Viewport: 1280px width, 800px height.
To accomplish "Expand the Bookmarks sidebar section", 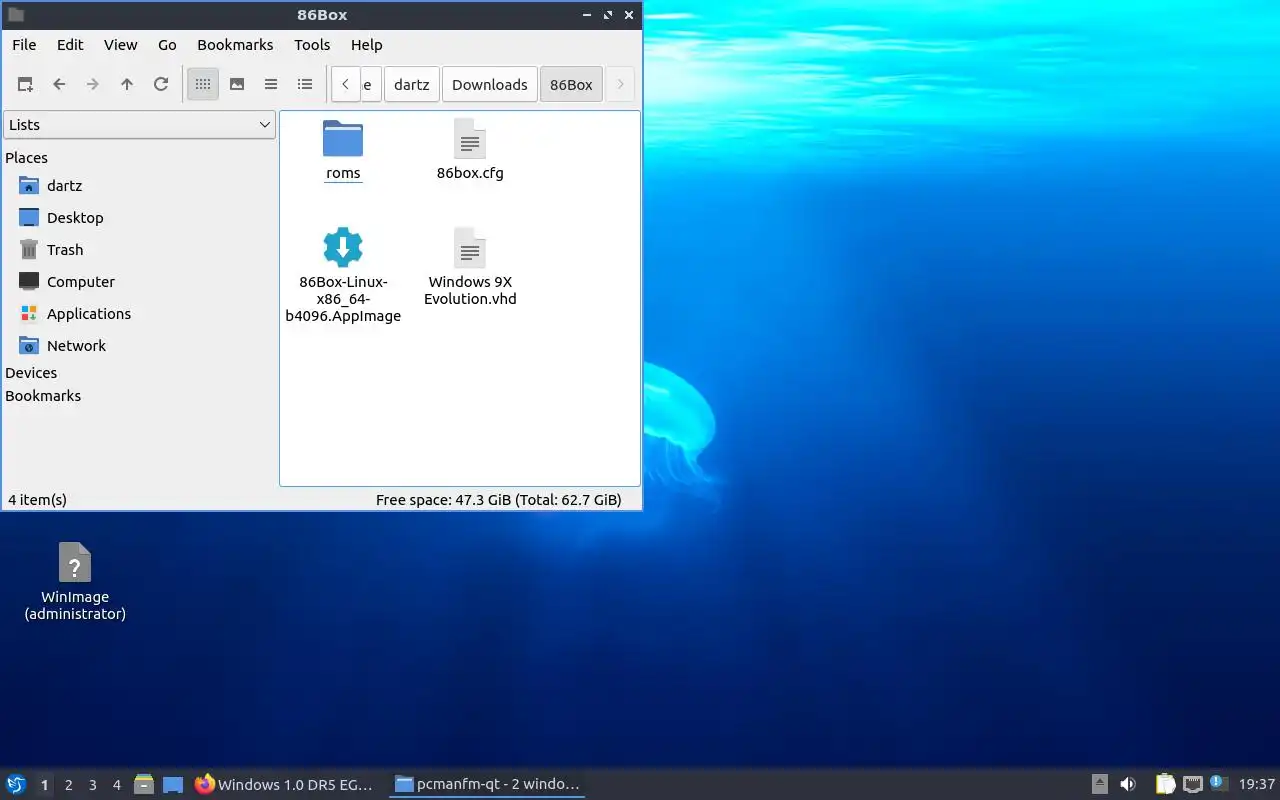I will pyautogui.click(x=43, y=396).
